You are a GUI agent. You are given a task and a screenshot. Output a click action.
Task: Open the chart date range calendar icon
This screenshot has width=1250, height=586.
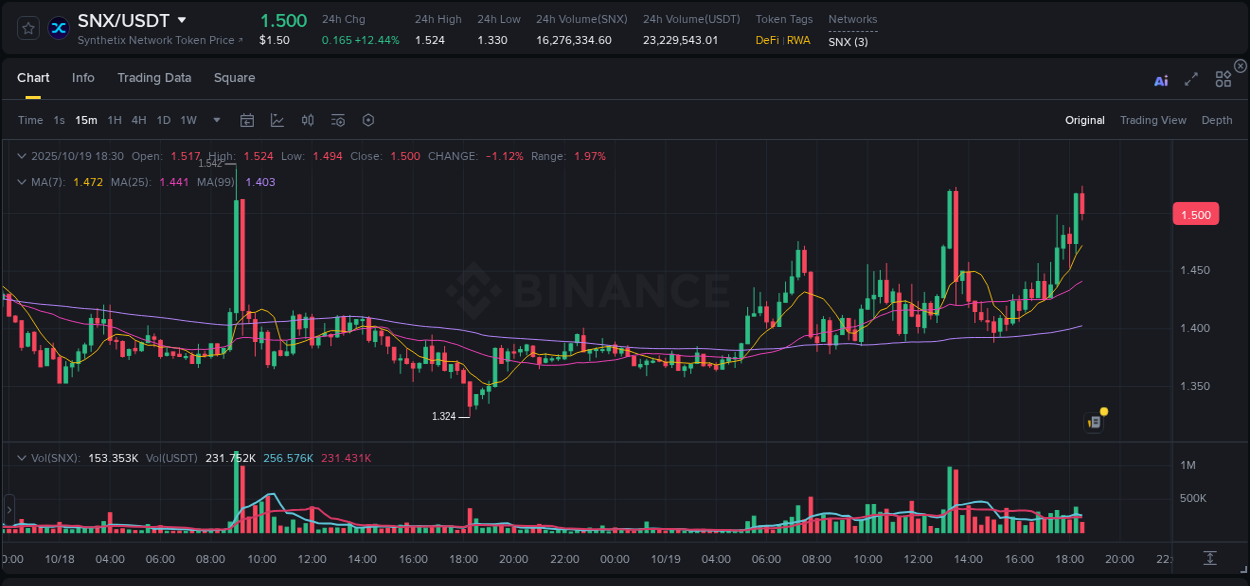click(x=247, y=120)
